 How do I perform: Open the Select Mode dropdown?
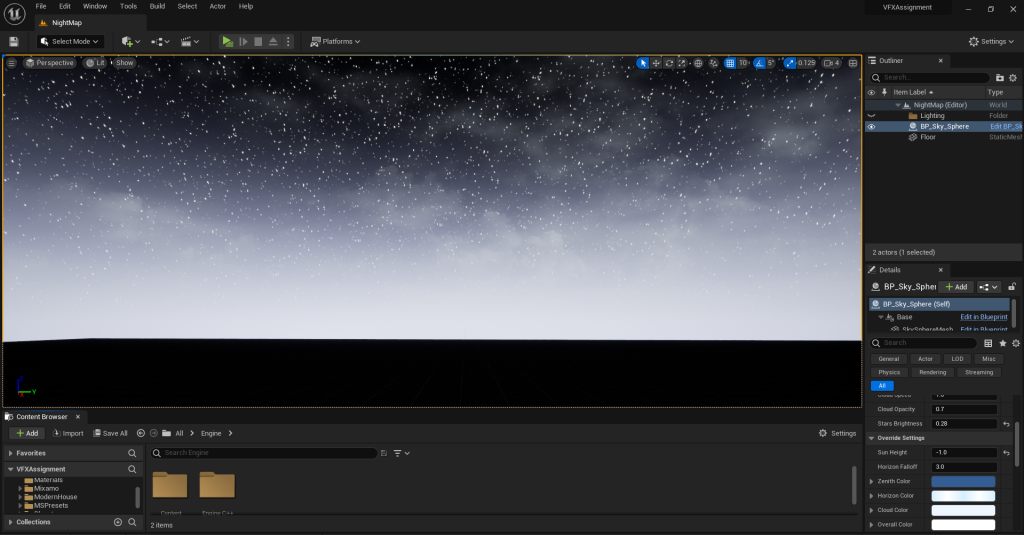pyautogui.click(x=70, y=41)
